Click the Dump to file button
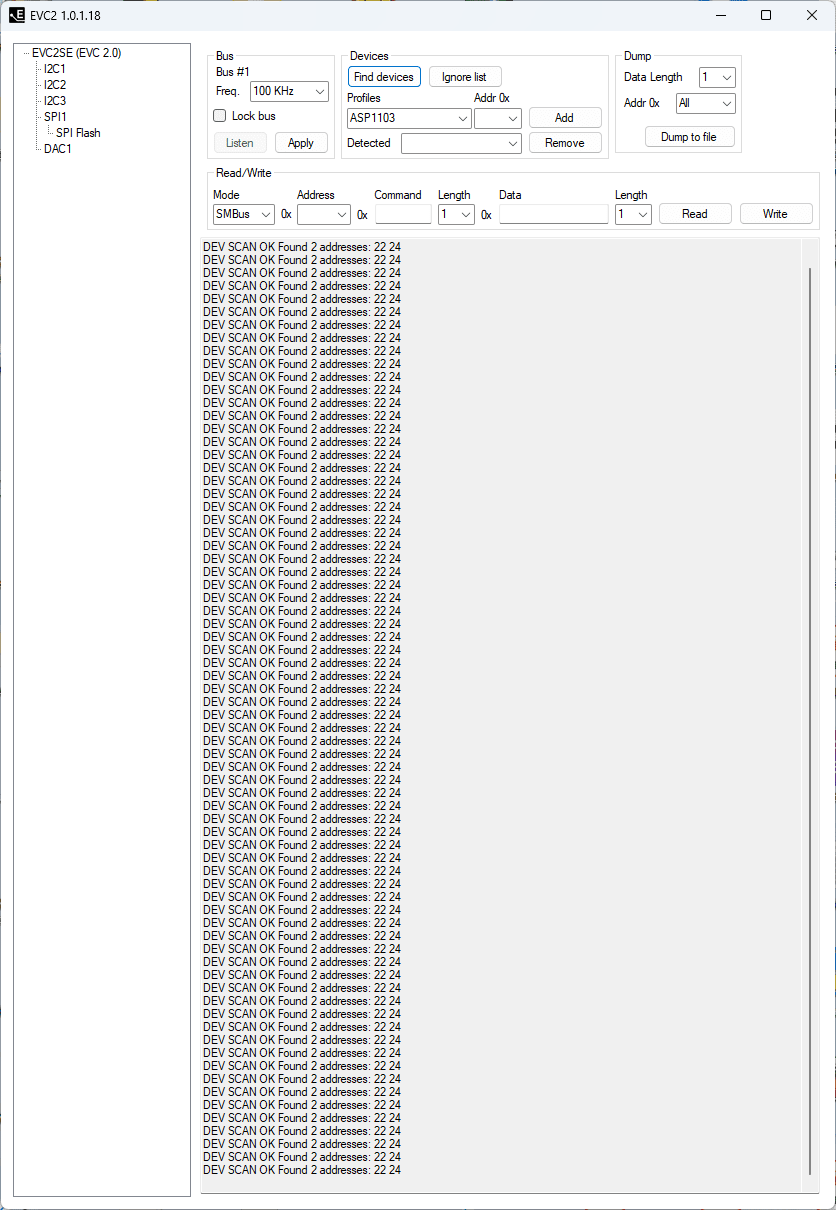 [x=689, y=137]
